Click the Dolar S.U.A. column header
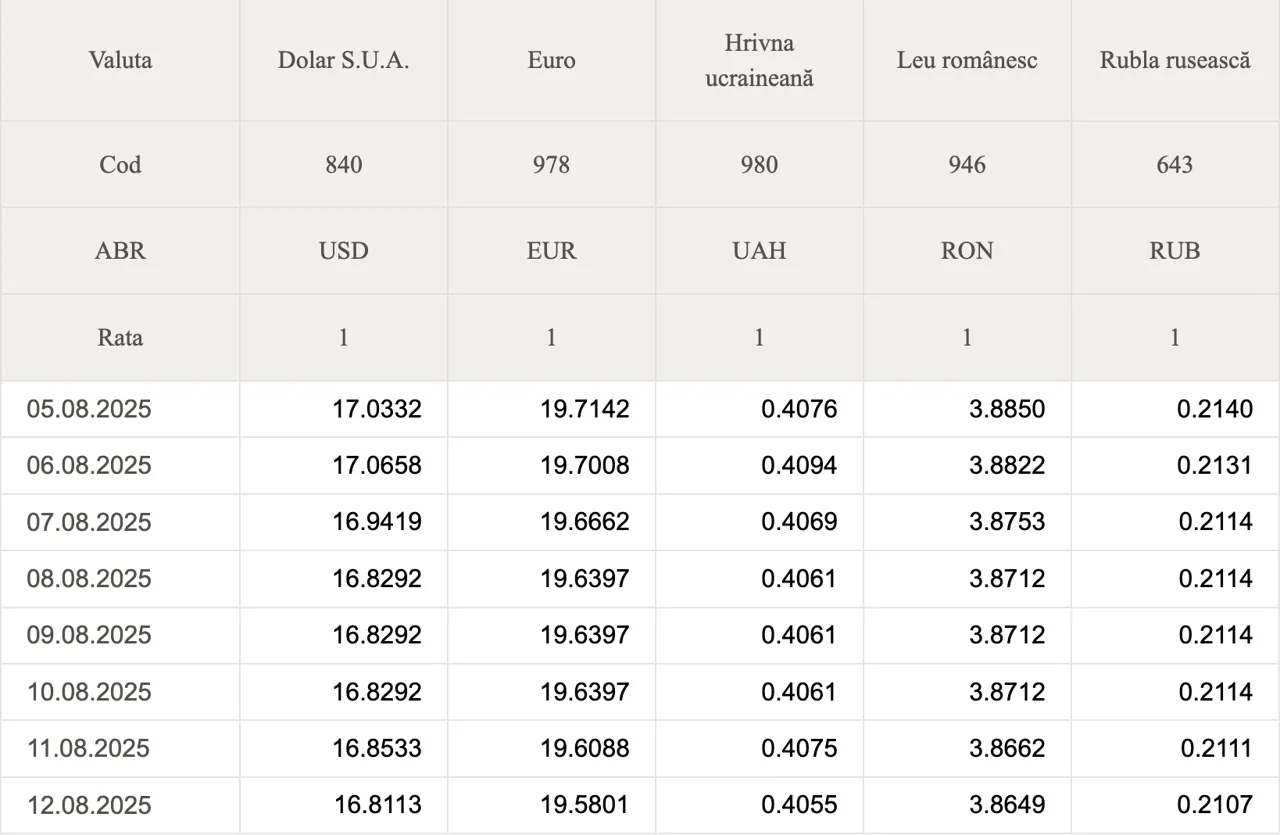1280x835 pixels. (344, 60)
